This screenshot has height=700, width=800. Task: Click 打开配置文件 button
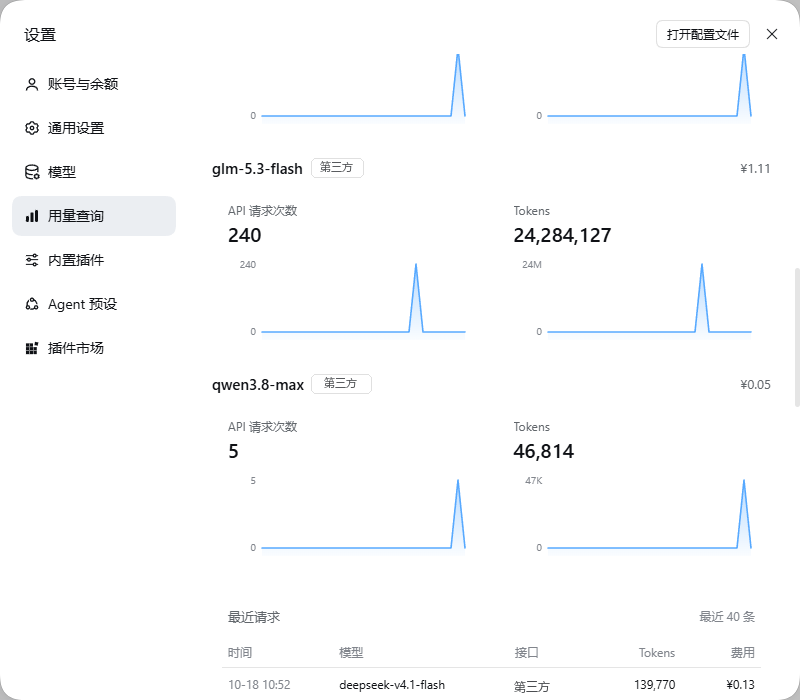coord(703,34)
